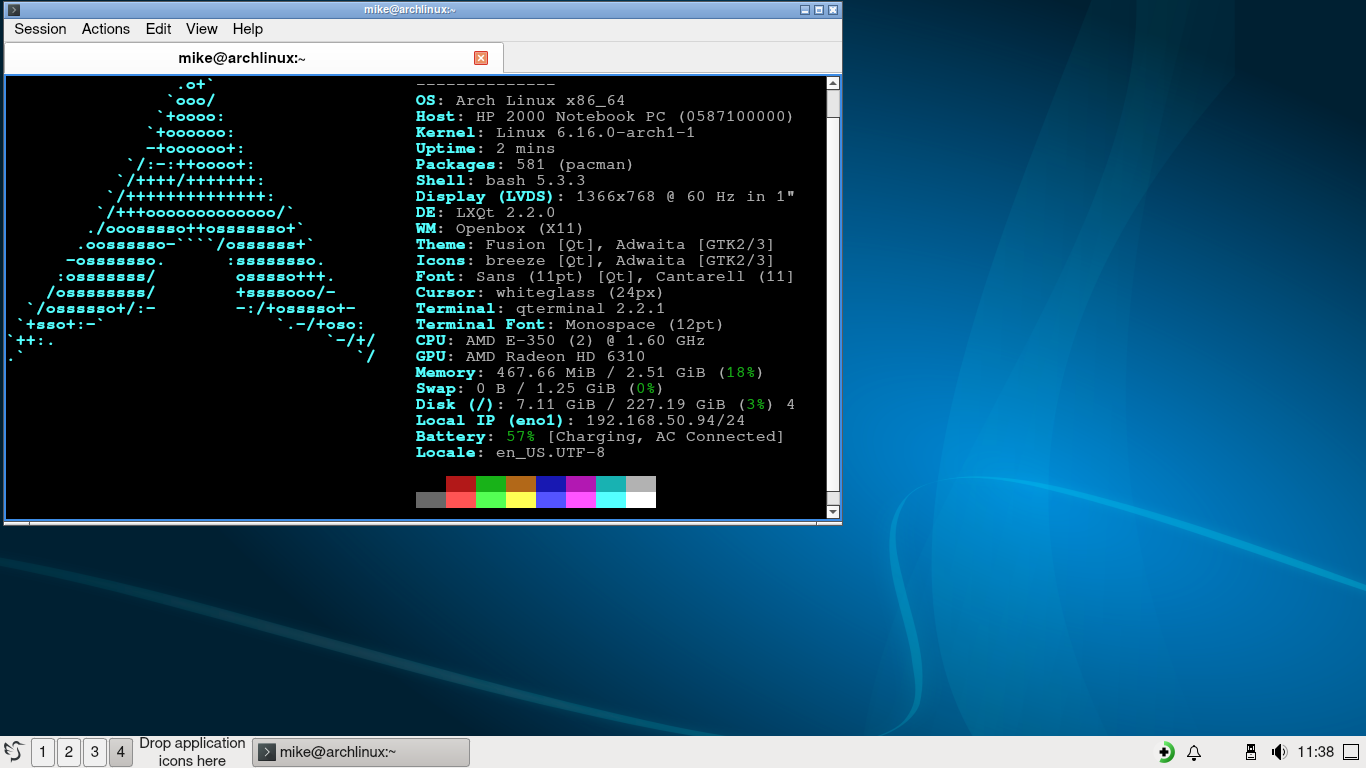Click the green color swatch in the top row
This screenshot has height=768, width=1366.
coord(491,484)
